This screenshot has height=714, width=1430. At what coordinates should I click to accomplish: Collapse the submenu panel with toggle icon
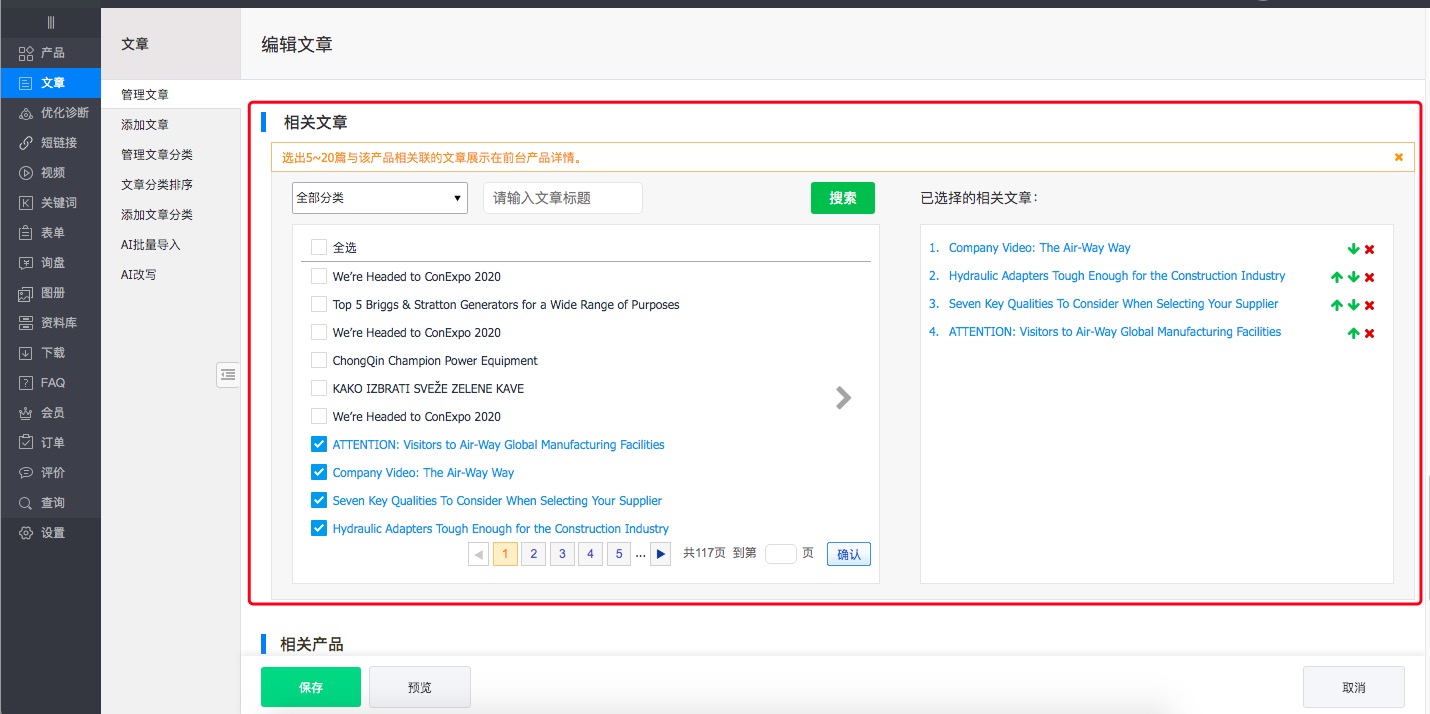[228, 374]
